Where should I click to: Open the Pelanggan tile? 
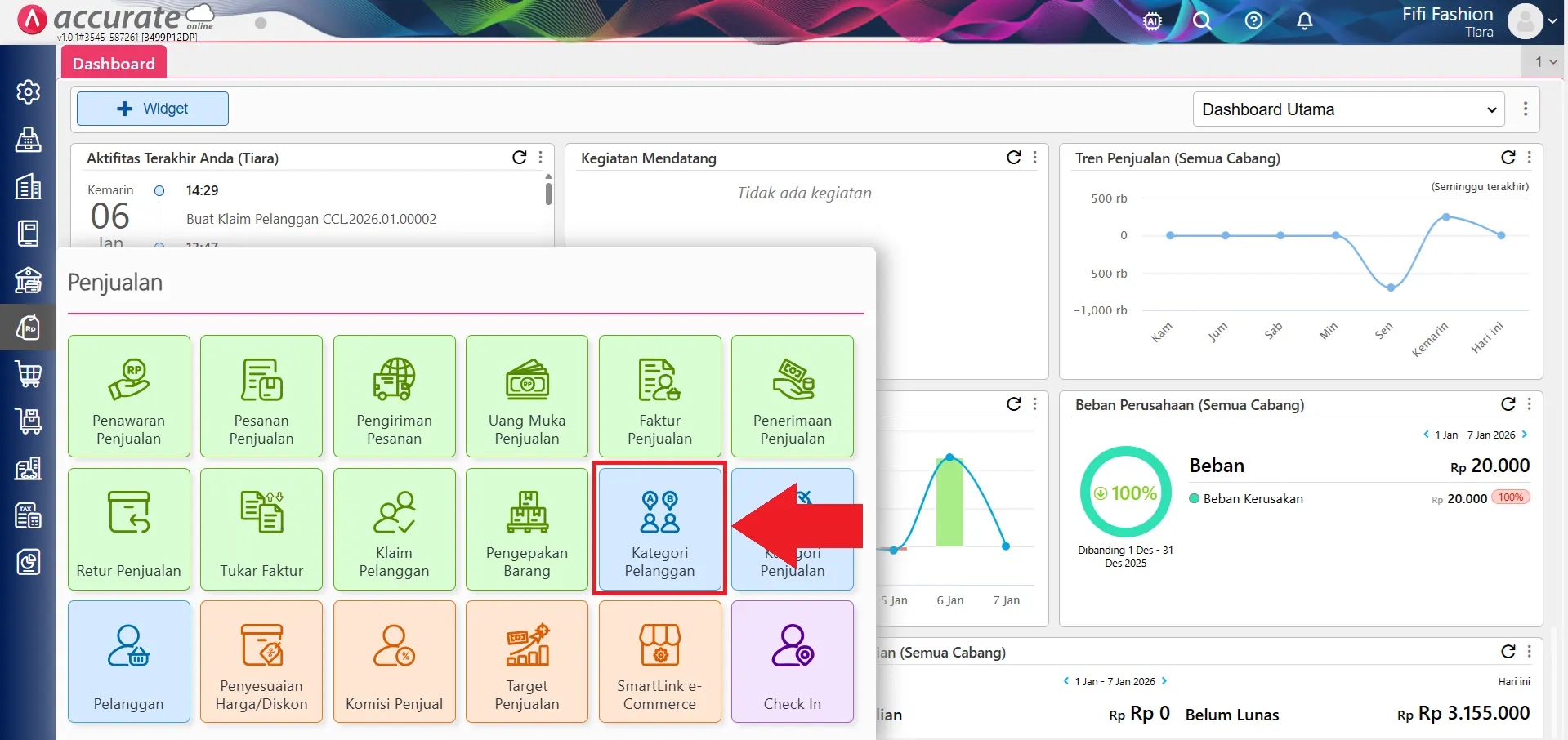[x=128, y=662]
